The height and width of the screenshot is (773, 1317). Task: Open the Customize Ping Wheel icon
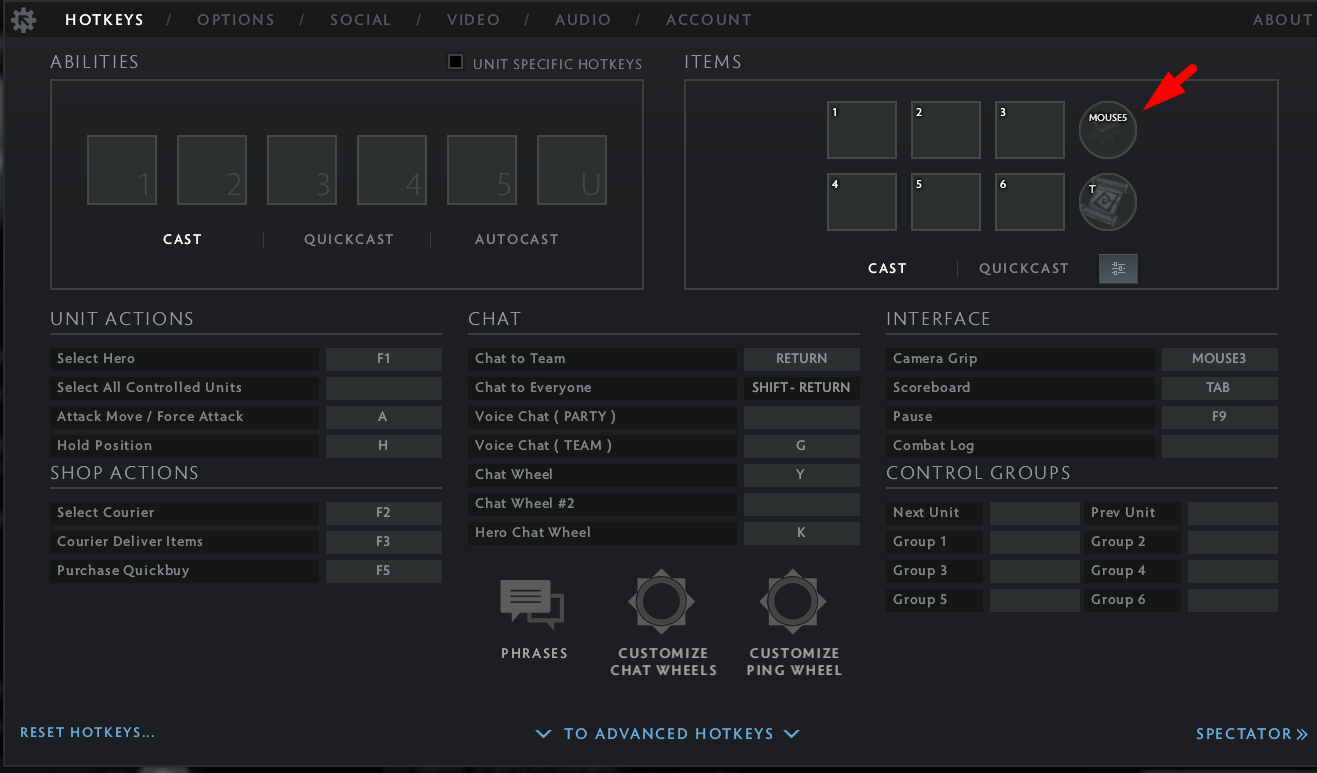click(x=793, y=602)
